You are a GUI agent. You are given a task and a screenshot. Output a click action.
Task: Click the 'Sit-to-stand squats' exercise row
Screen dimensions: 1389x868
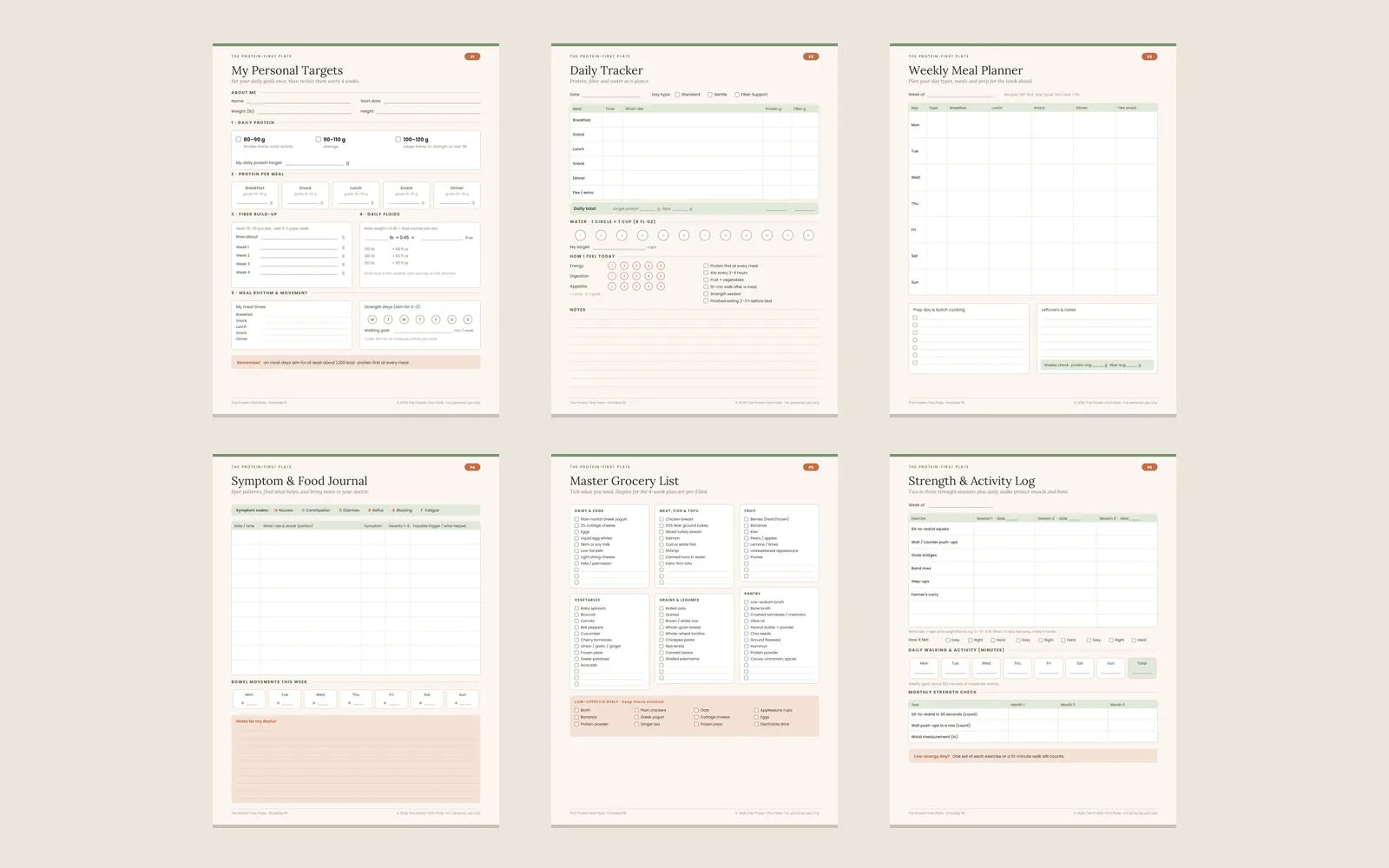pos(1033,529)
